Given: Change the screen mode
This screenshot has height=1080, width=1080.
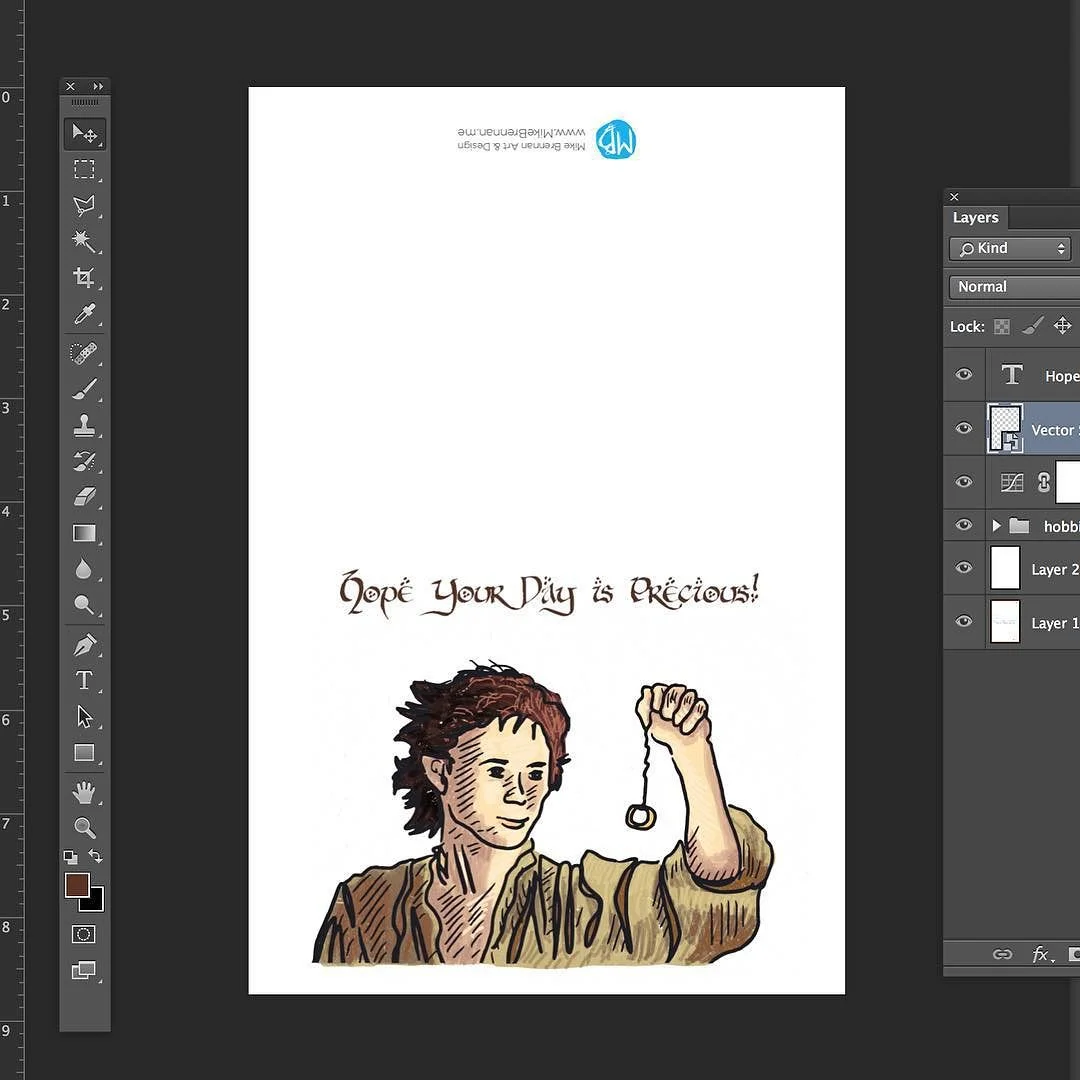Looking at the screenshot, I should tap(84, 970).
